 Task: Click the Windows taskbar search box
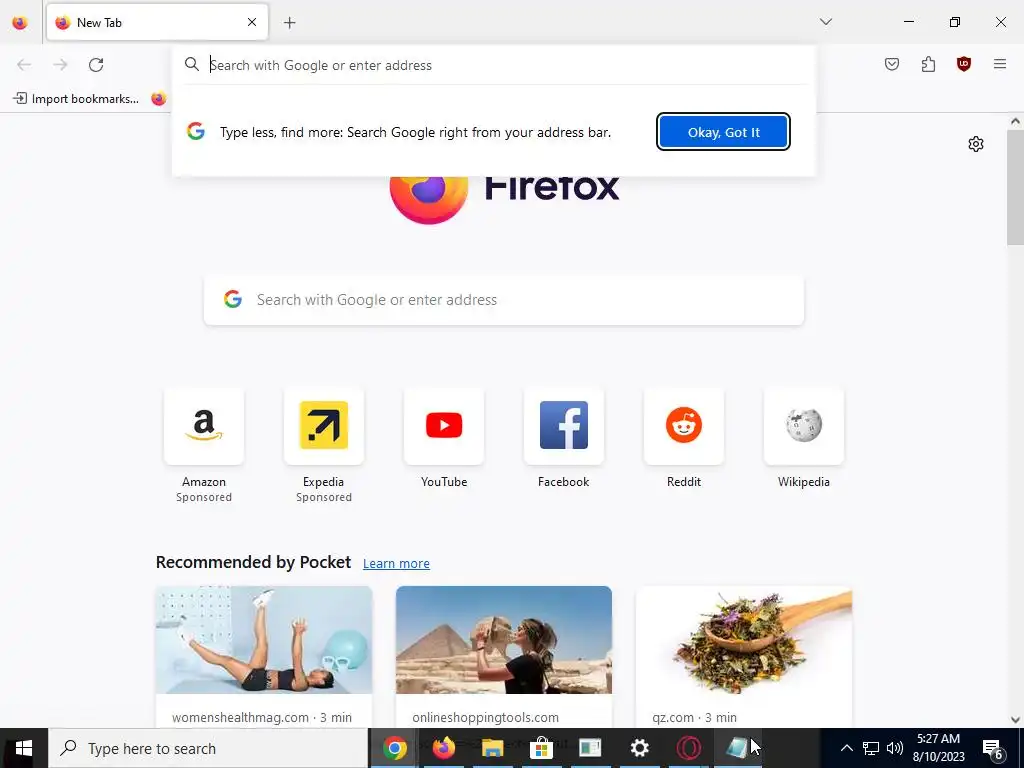(x=208, y=748)
